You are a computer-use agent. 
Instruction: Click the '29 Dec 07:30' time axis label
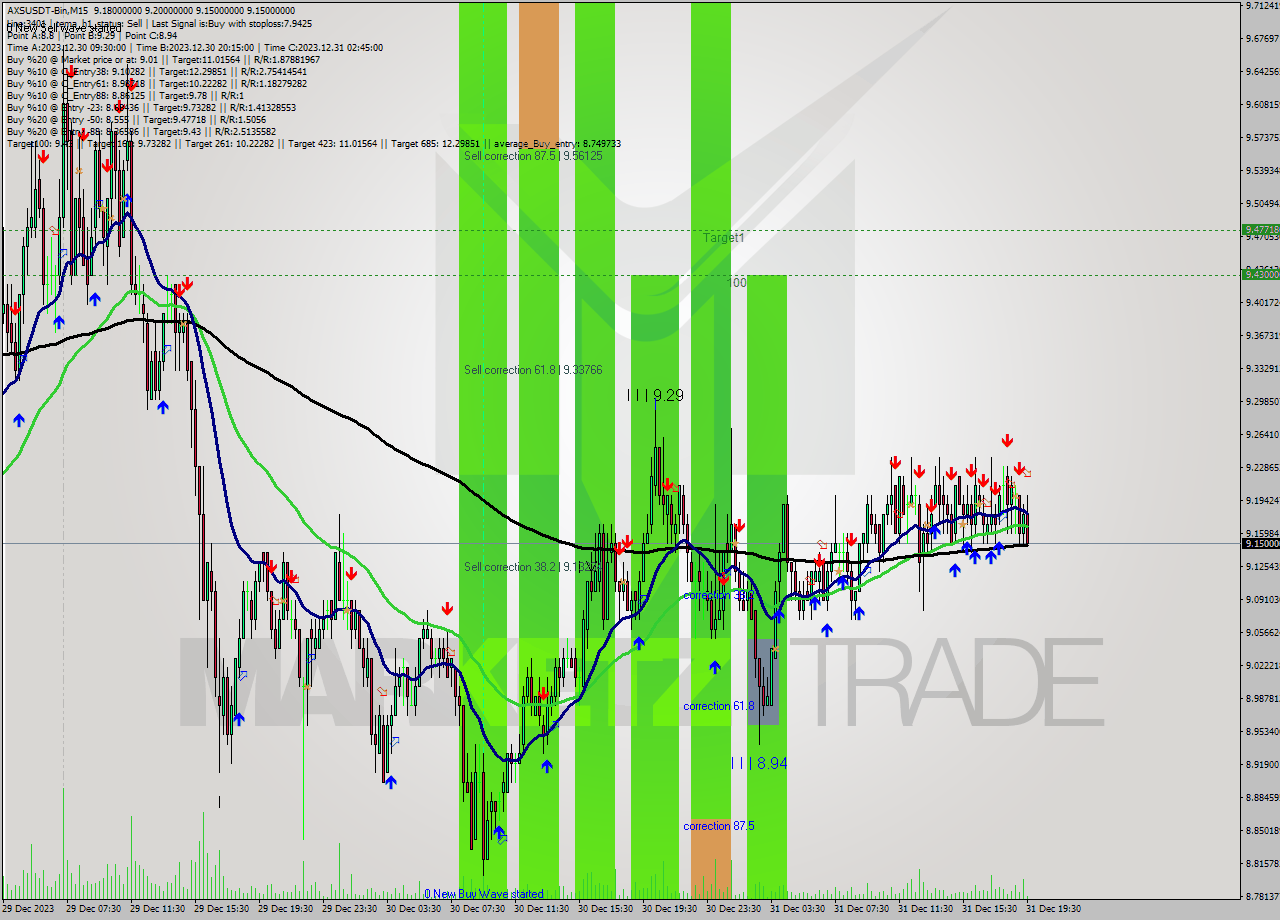pos(93,910)
